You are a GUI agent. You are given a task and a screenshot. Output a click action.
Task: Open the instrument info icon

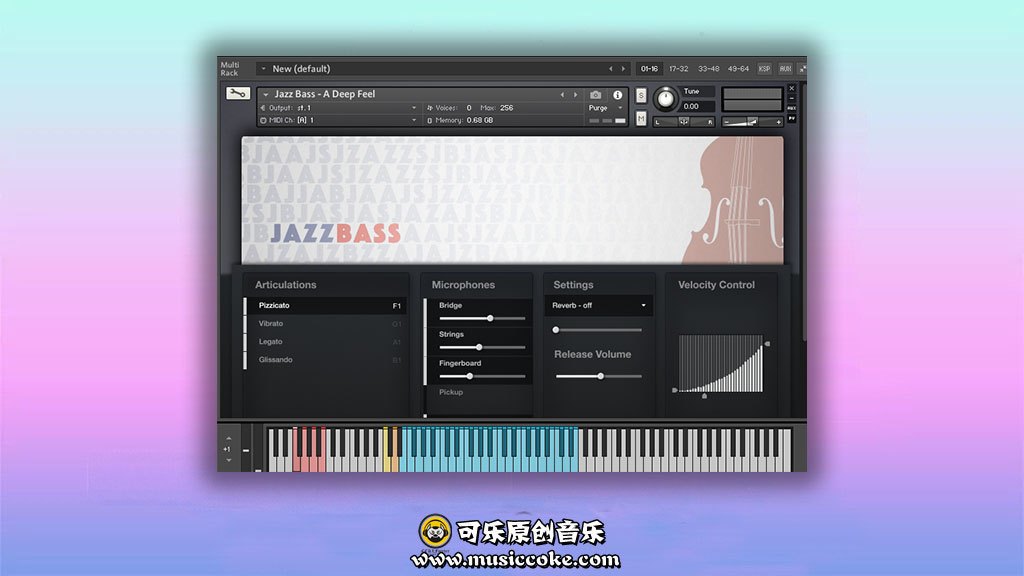tap(617, 95)
